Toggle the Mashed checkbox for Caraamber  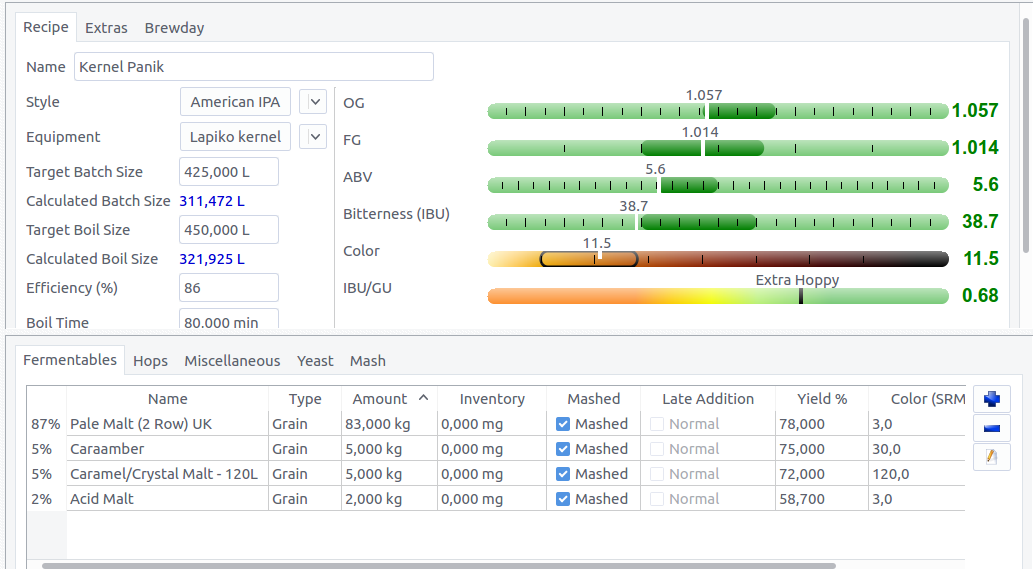563,449
